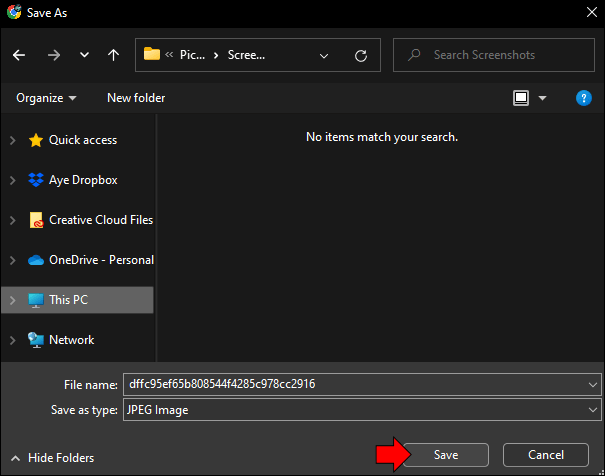Refresh the Screenshots folder listing
The height and width of the screenshot is (476, 605).
point(361,56)
